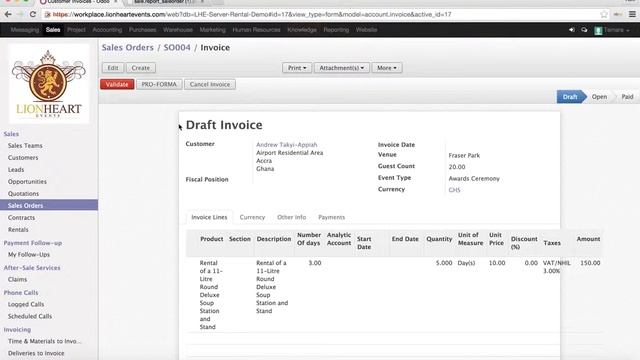This screenshot has width=640, height=360.
Task: Click the browser forward arrow
Action: 20,14
